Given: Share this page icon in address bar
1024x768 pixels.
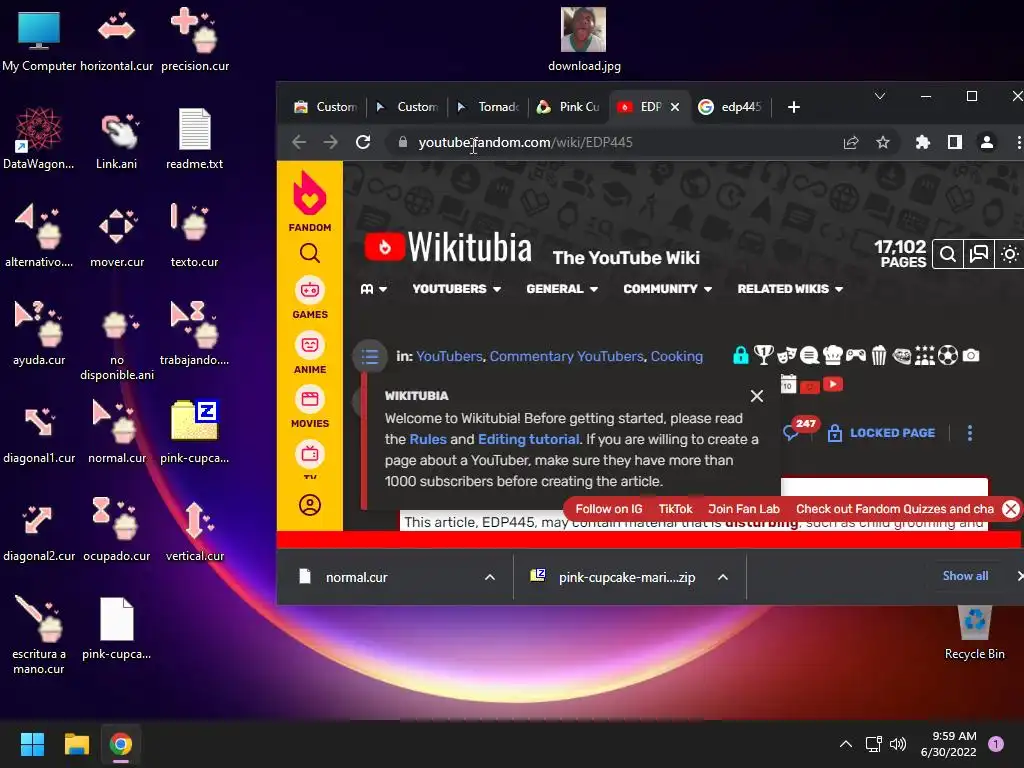Looking at the screenshot, I should (851, 142).
